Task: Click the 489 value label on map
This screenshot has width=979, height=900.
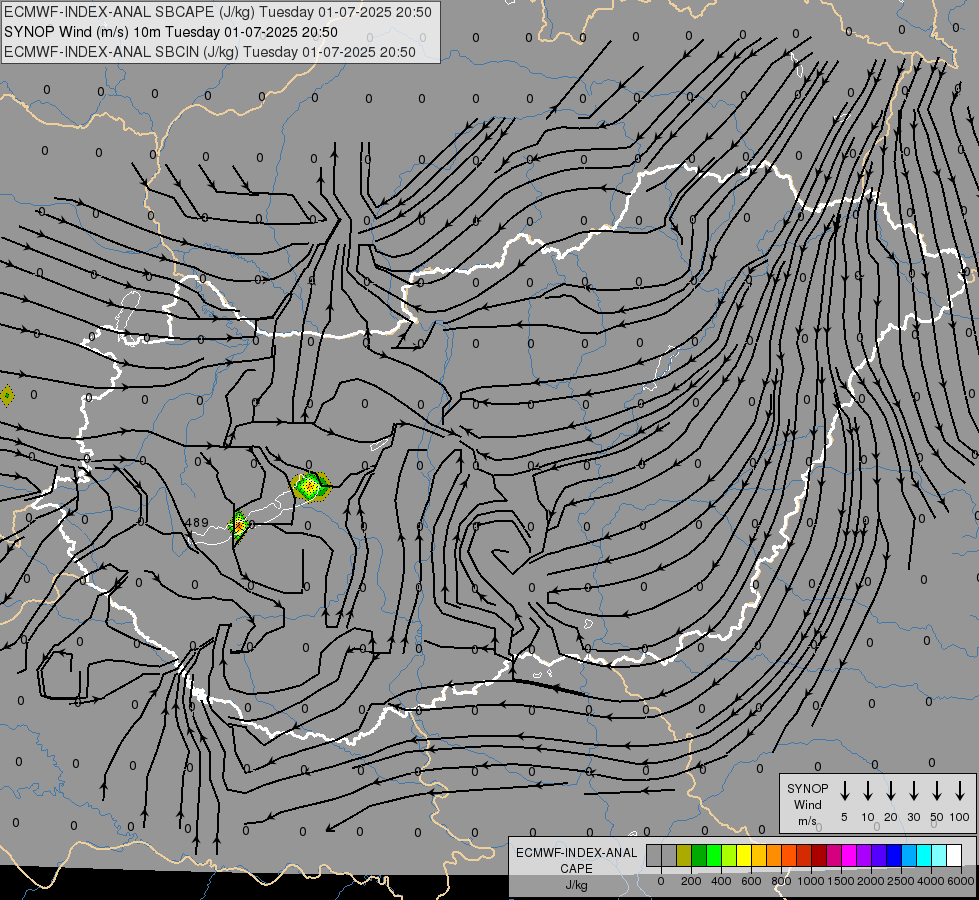Action: [x=197, y=523]
